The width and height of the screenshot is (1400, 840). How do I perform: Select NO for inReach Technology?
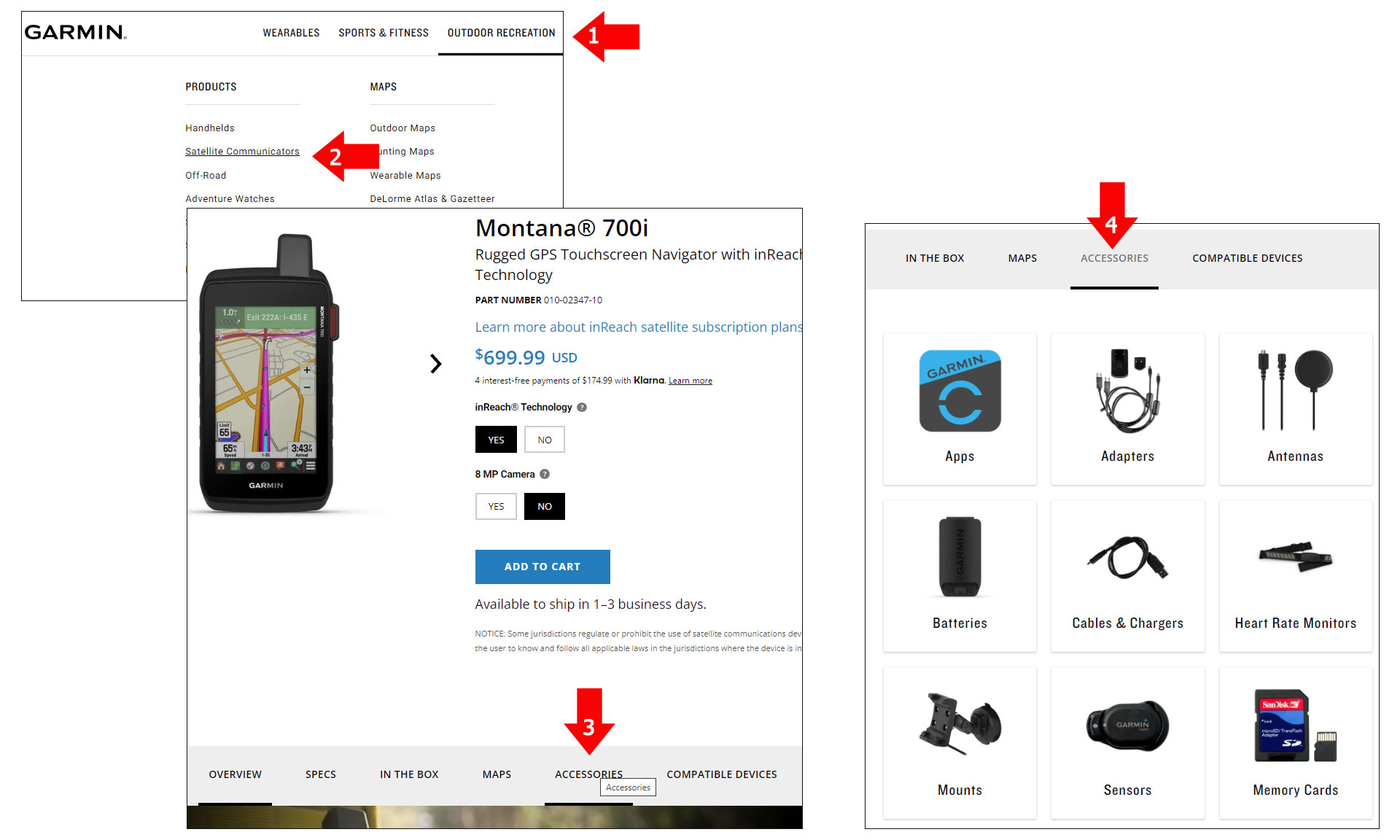(545, 440)
